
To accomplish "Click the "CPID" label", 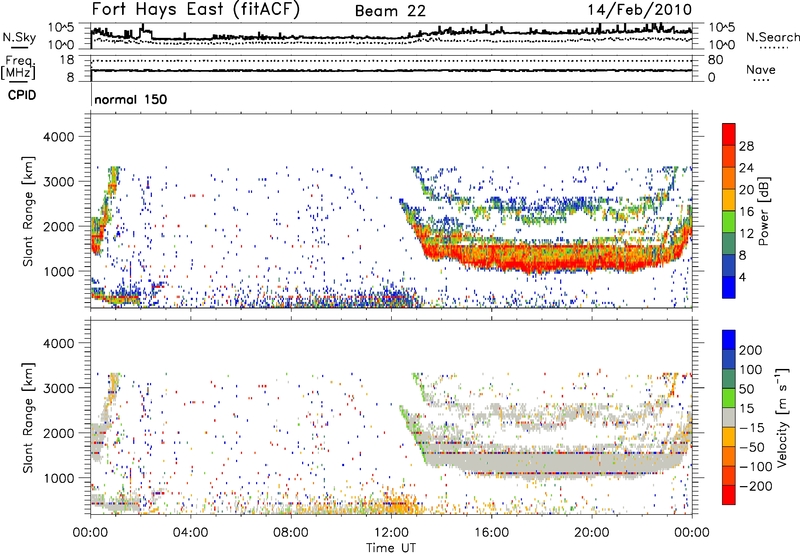I will click(22, 95).
